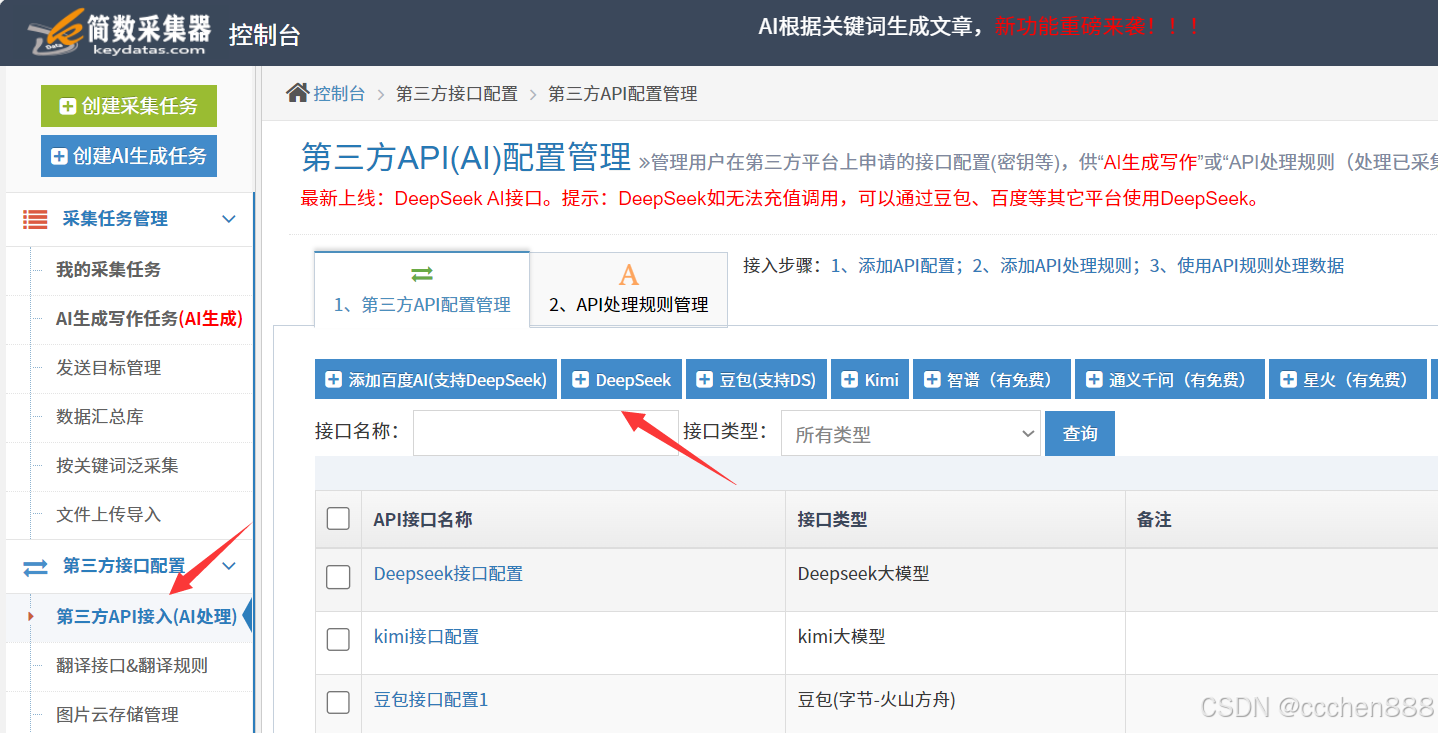Screen dimensions: 1438x733
Task: Click the 豆包(支持DS) add button
Action: [x=756, y=380]
